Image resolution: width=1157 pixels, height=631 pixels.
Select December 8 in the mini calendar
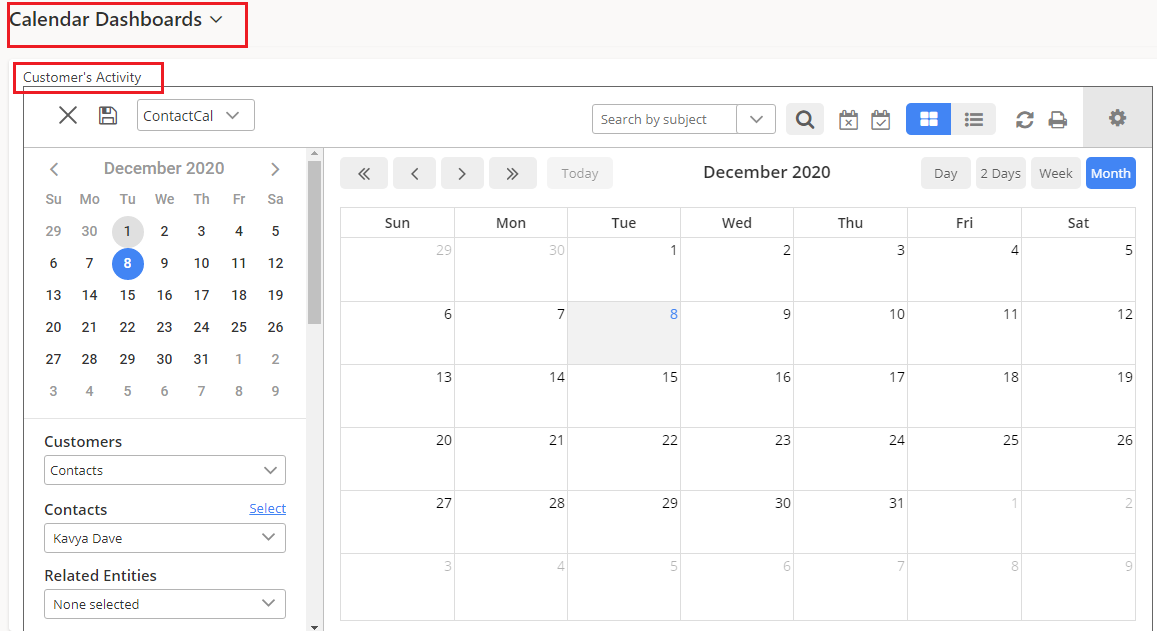click(x=128, y=263)
